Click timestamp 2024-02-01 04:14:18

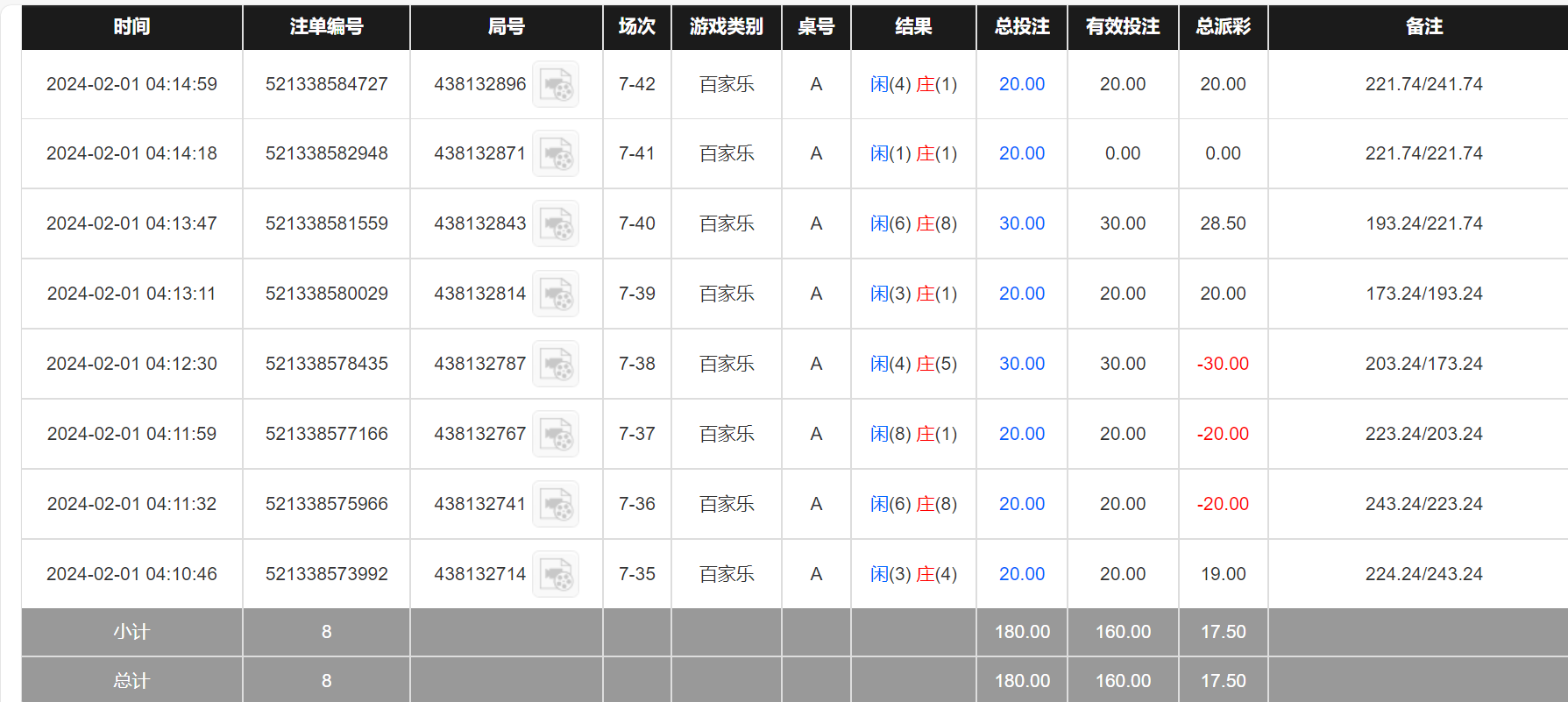[131, 153]
